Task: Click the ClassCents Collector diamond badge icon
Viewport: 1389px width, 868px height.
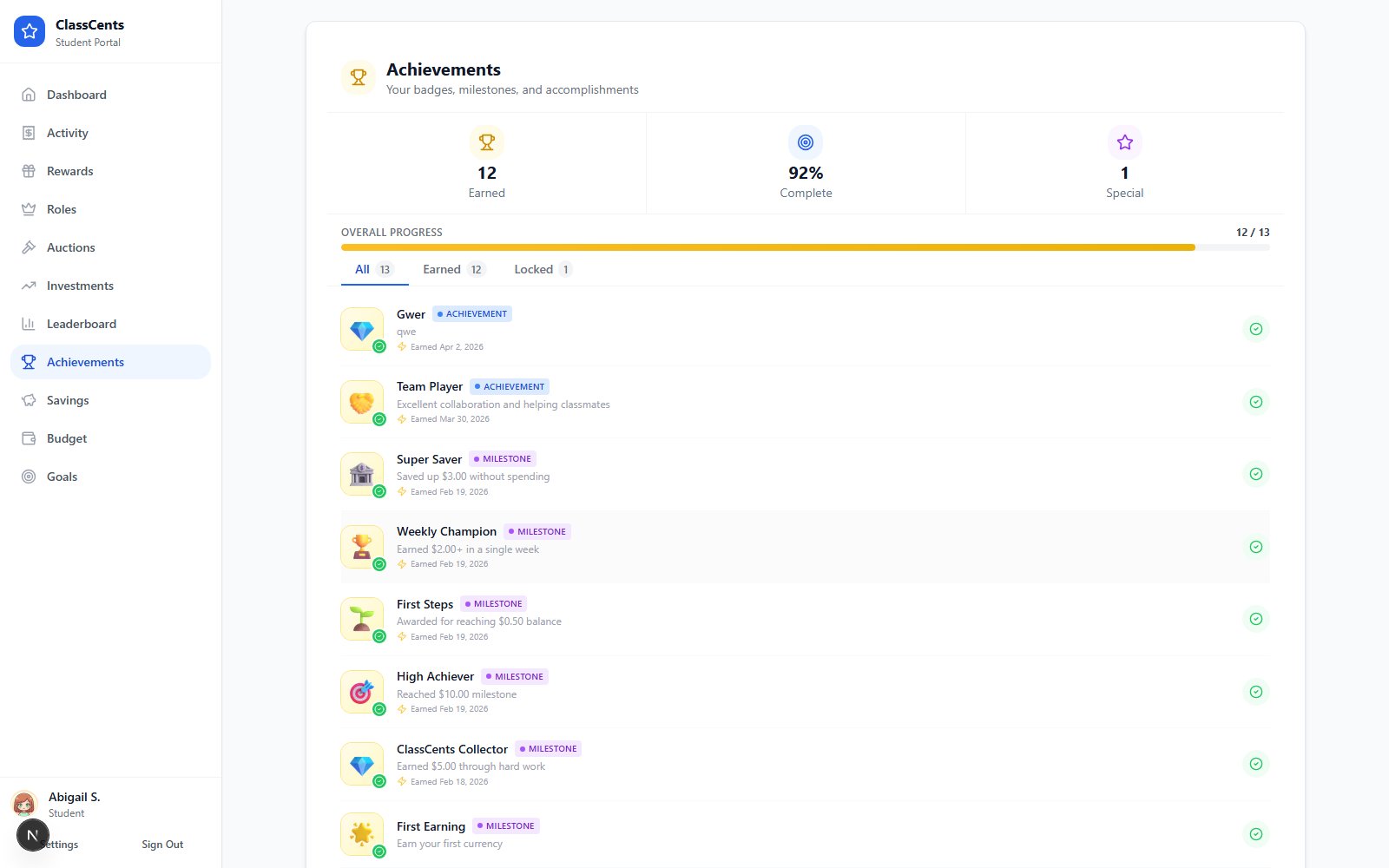Action: tap(362, 764)
